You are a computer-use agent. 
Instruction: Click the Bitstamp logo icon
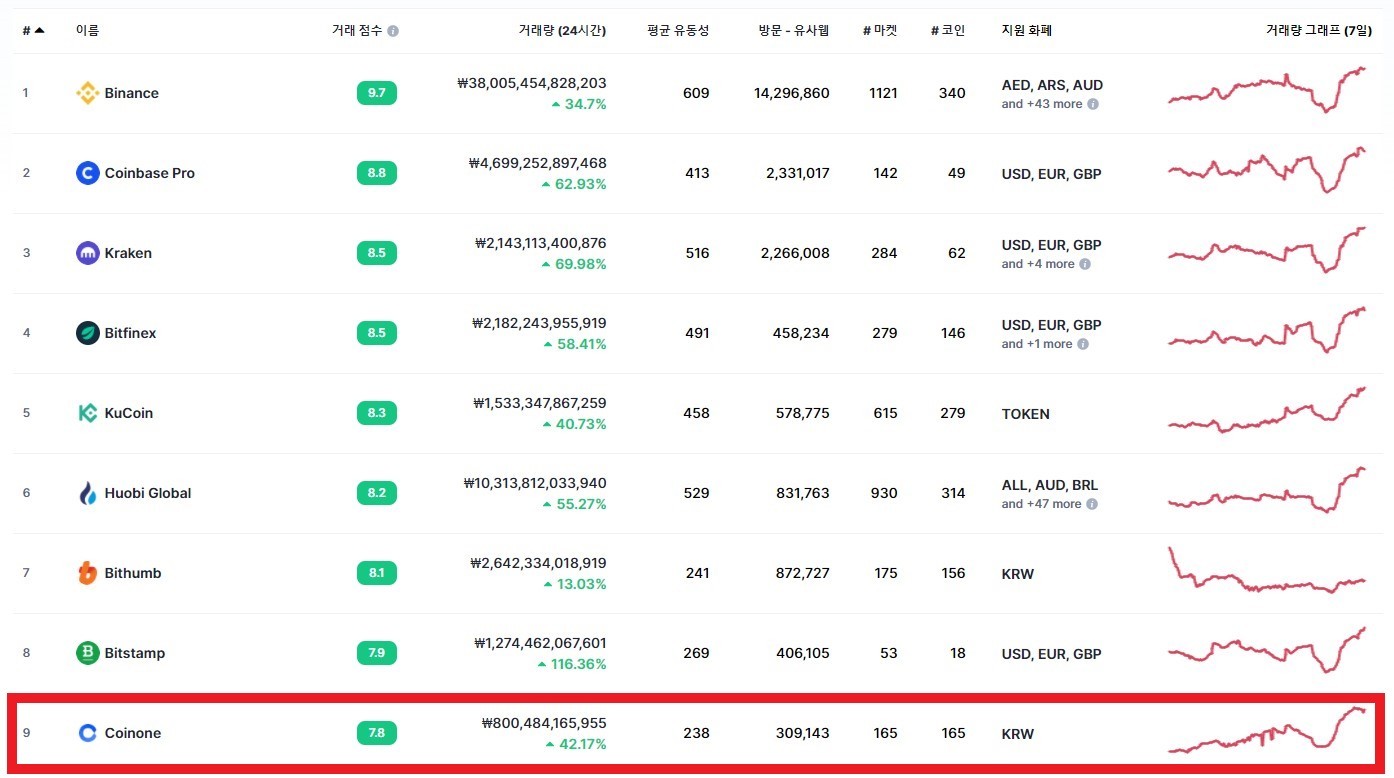click(x=88, y=653)
